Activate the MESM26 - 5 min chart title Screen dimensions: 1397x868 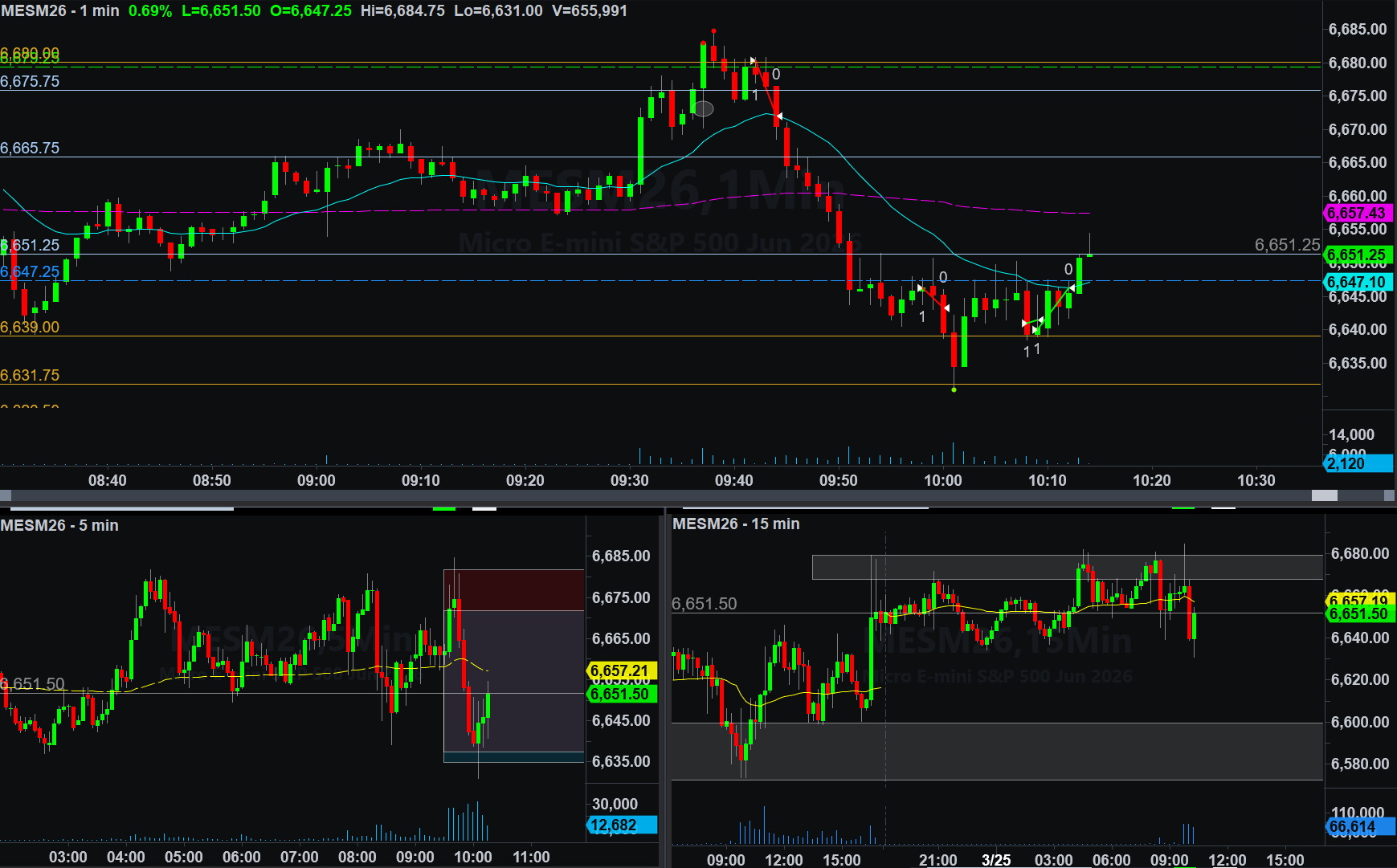point(59,525)
